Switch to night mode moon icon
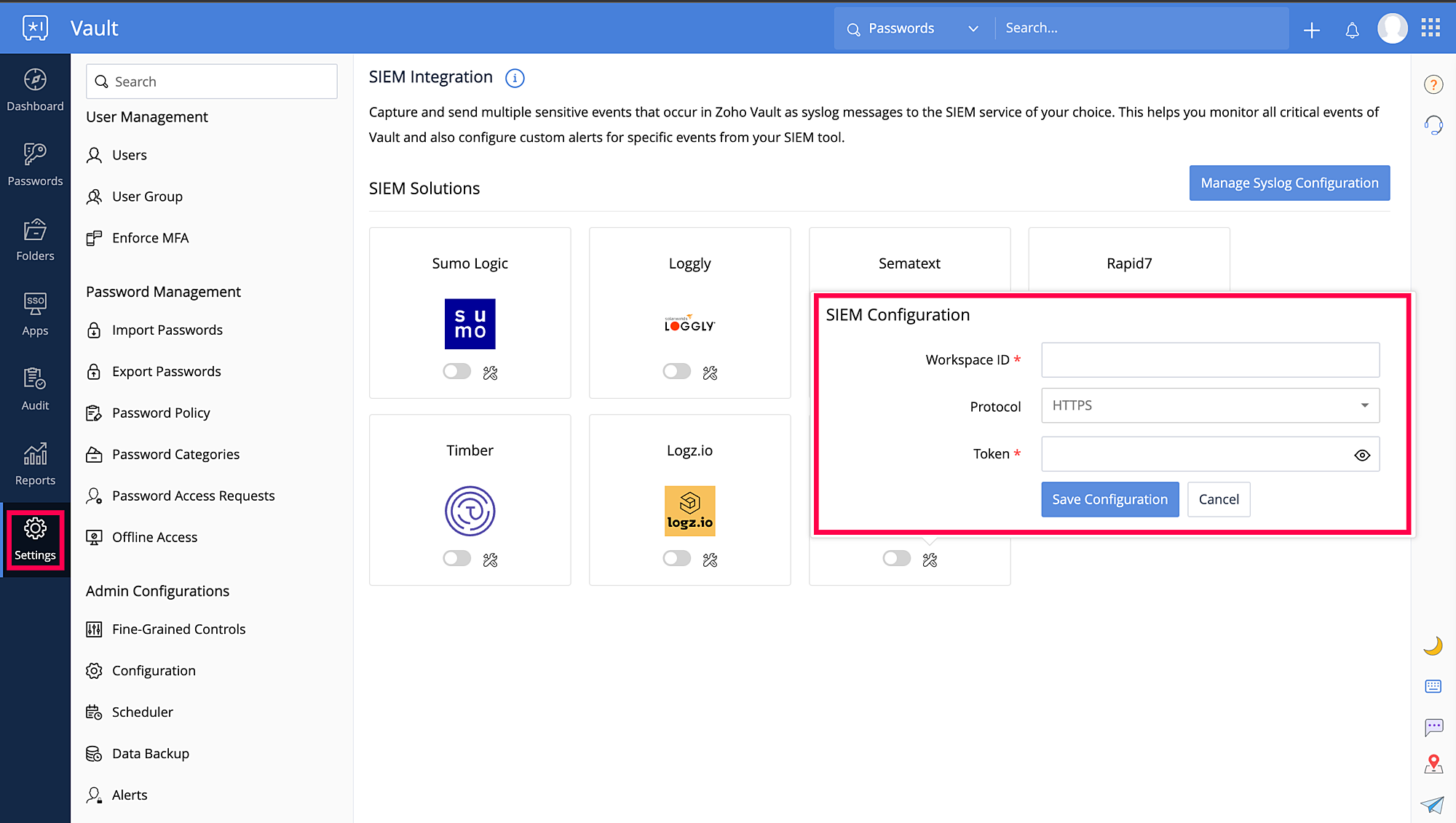1456x823 pixels. click(x=1433, y=646)
